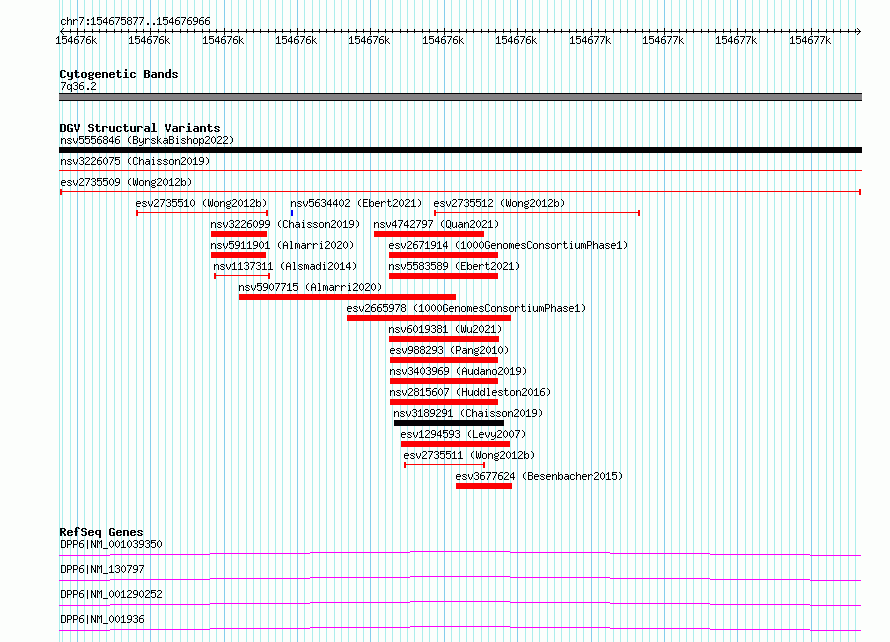Click the red esv988293 bar
This screenshot has height=642, width=890.
click(x=443, y=360)
